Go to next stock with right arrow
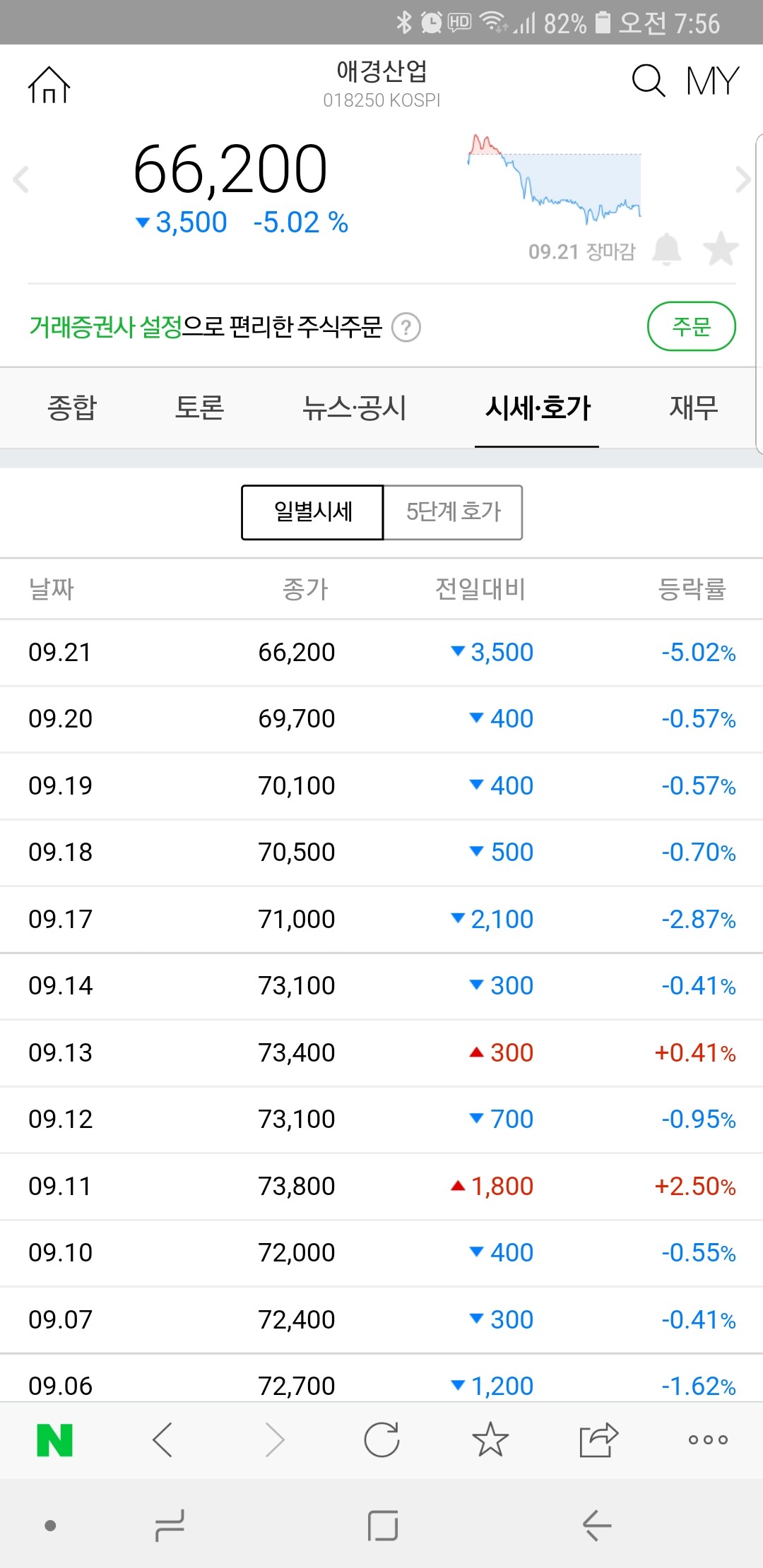Screen dimensions: 763x1568 point(743,179)
